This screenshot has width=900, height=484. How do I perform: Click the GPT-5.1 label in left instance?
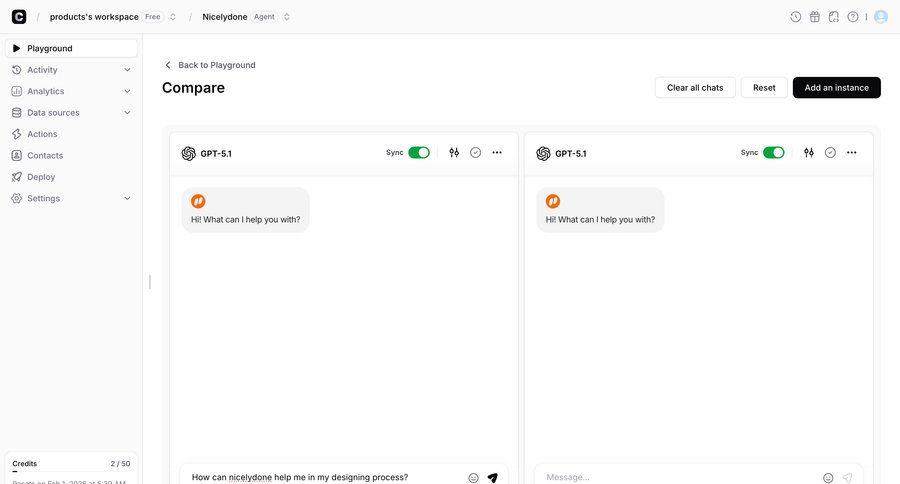tap(216, 153)
